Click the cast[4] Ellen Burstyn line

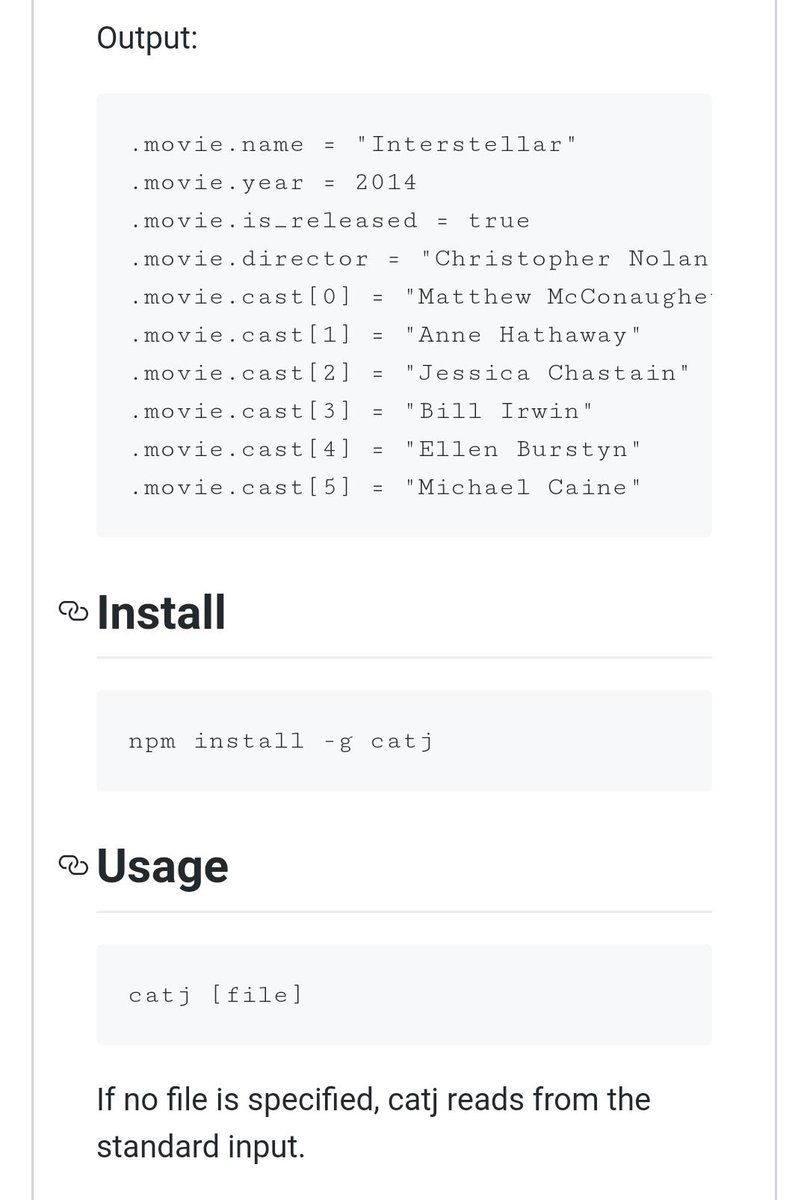point(385,449)
